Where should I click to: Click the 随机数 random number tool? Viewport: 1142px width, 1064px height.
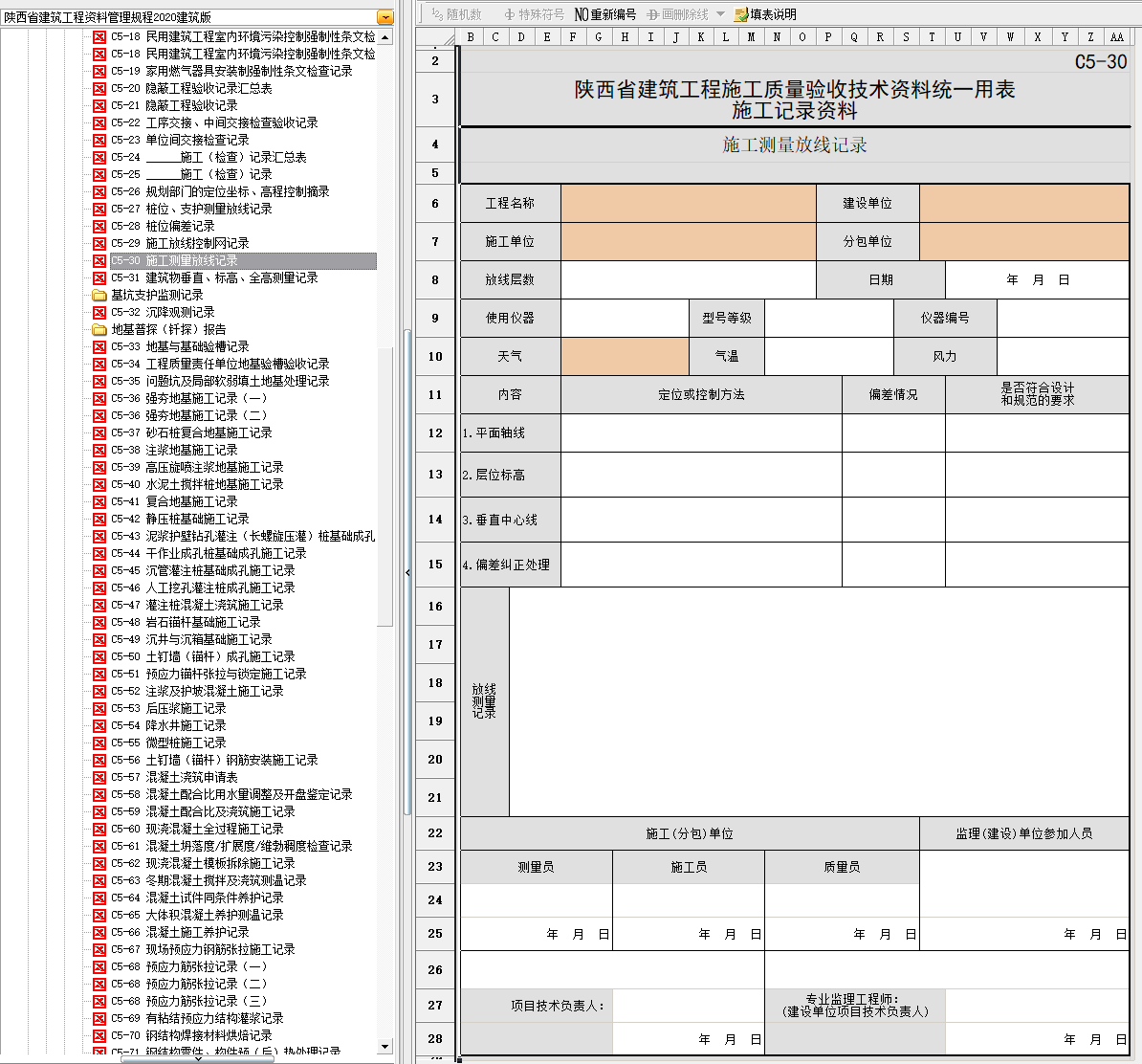click(x=456, y=14)
